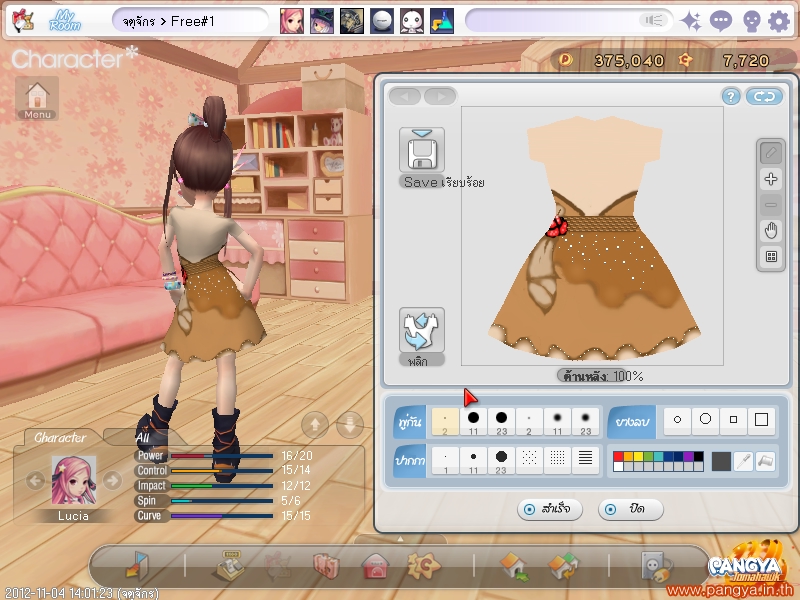Screen dimensions: 800x600
Task: Click the exit door icon in bottom bar
Action: pyautogui.click(x=137, y=566)
